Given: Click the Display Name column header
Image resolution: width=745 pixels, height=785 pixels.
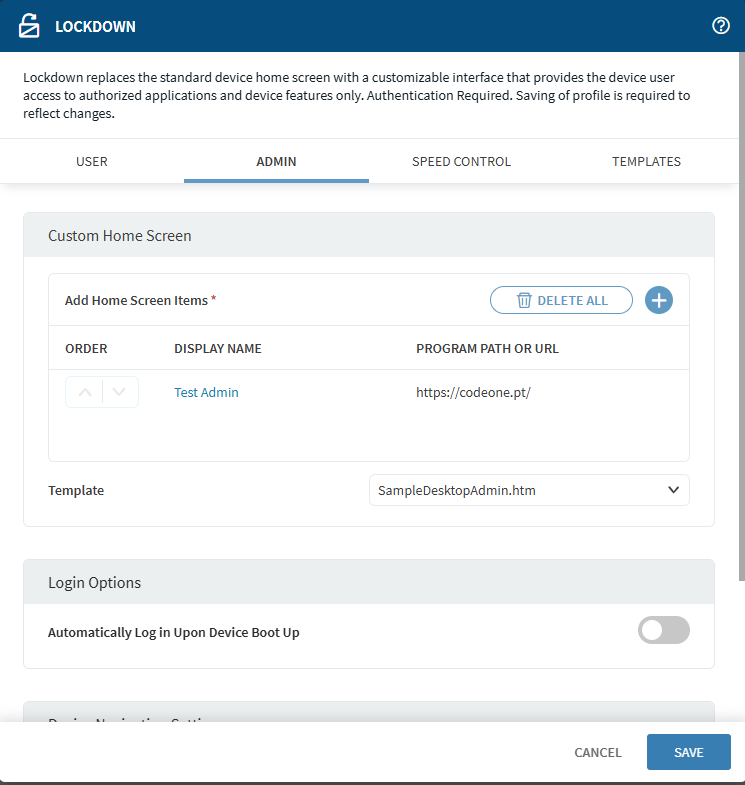Looking at the screenshot, I should (217, 349).
